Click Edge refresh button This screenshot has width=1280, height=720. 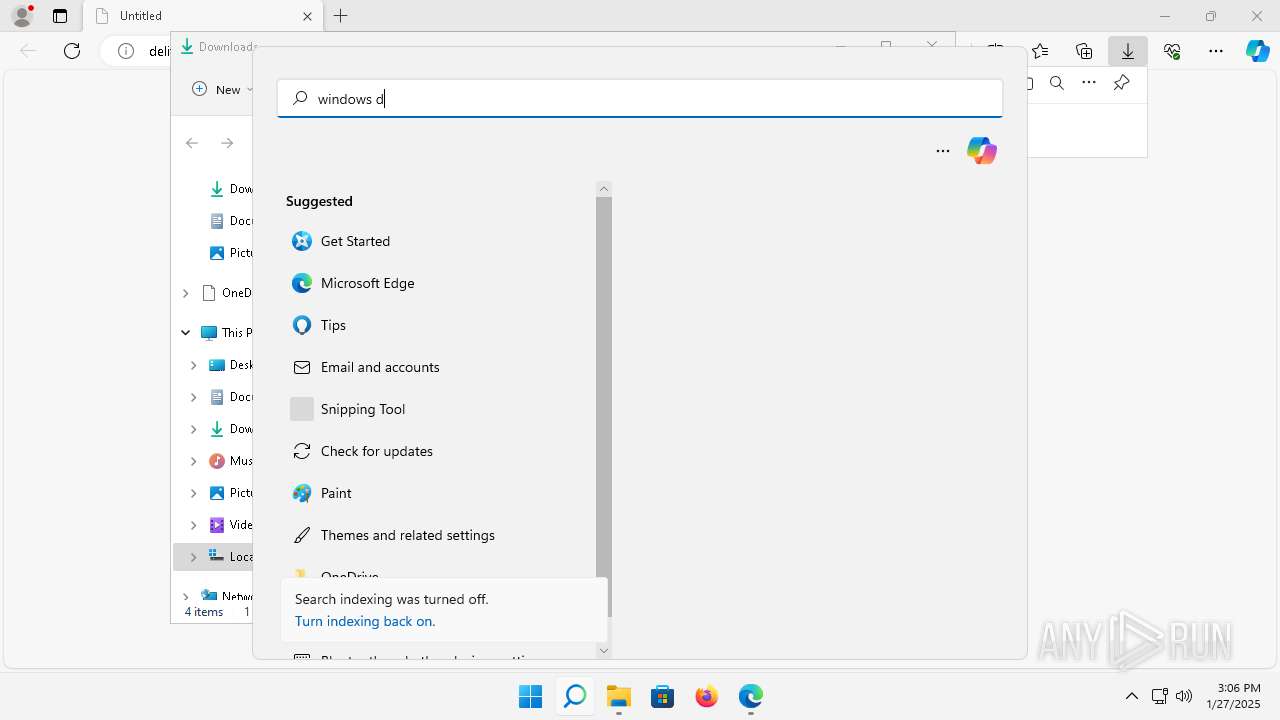pos(72,51)
